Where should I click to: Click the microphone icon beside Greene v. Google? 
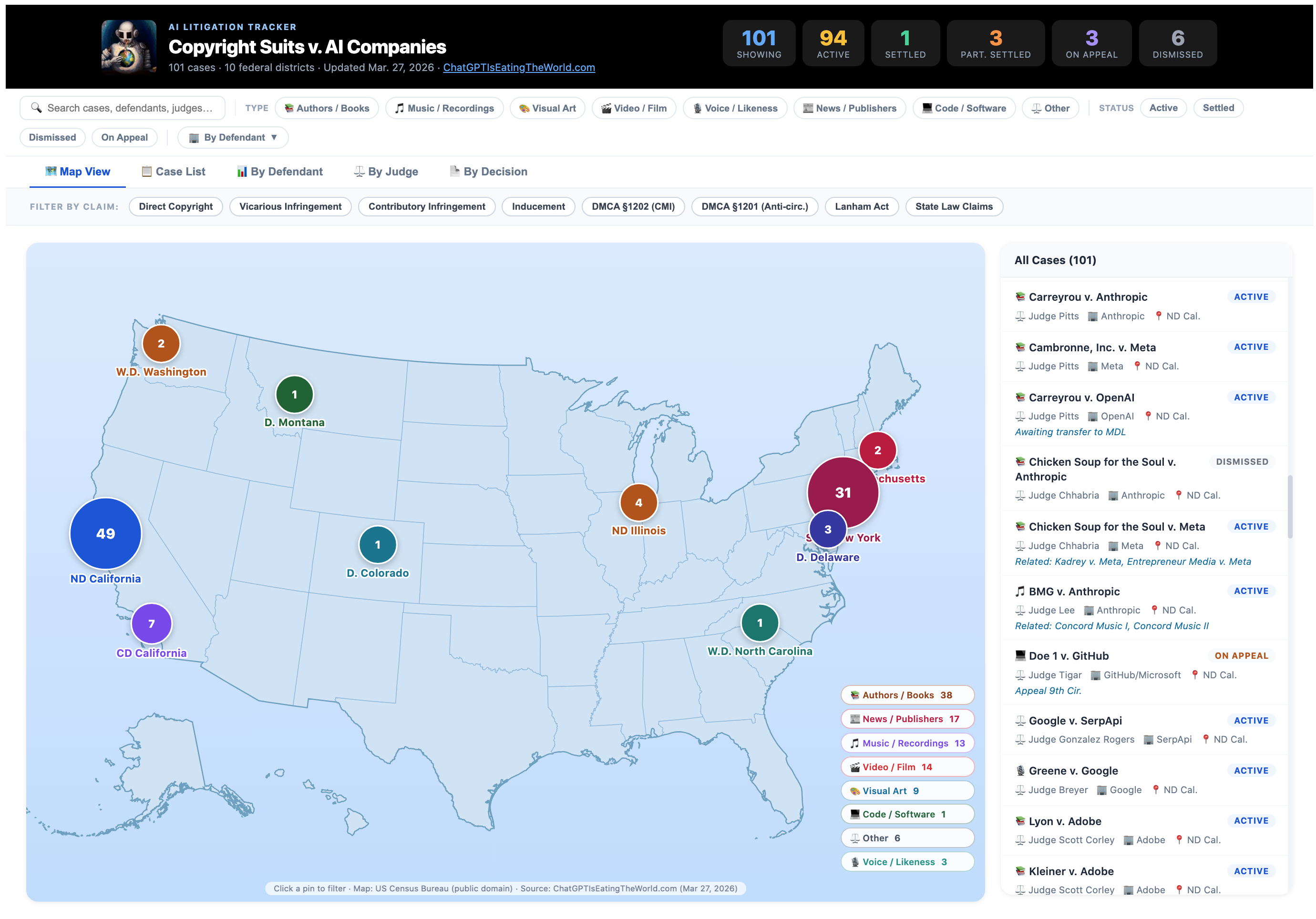pyautogui.click(x=1020, y=771)
